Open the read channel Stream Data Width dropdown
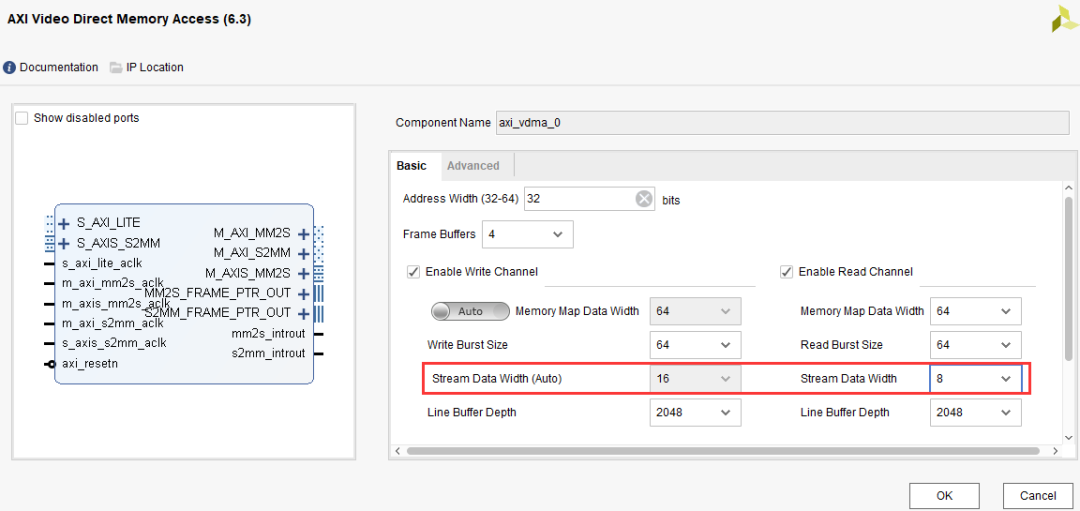 [975, 379]
